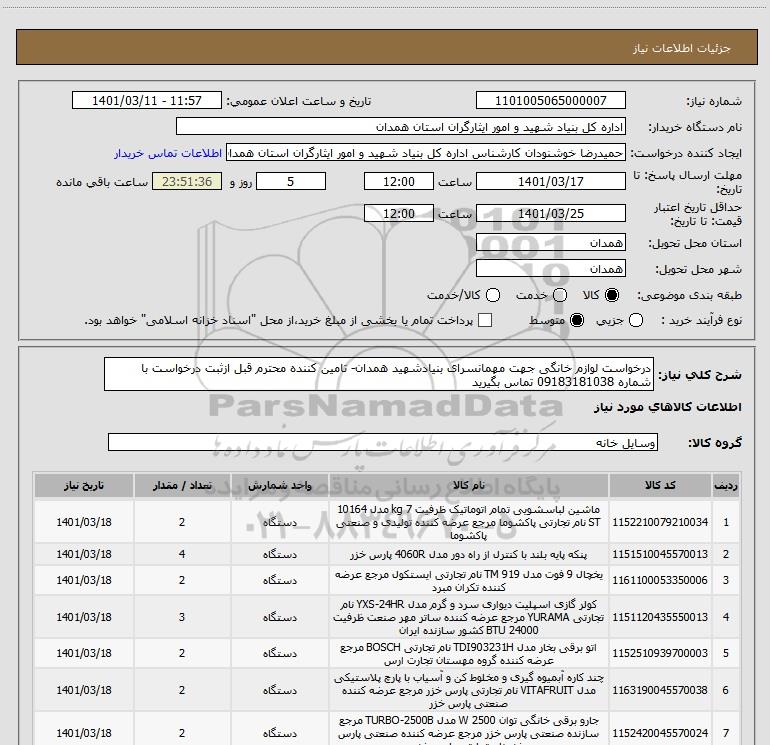Viewport: 770px width, 745px height.
Task: Click the request creator field حمیدرضا خوشنودان
Action: coord(426,153)
